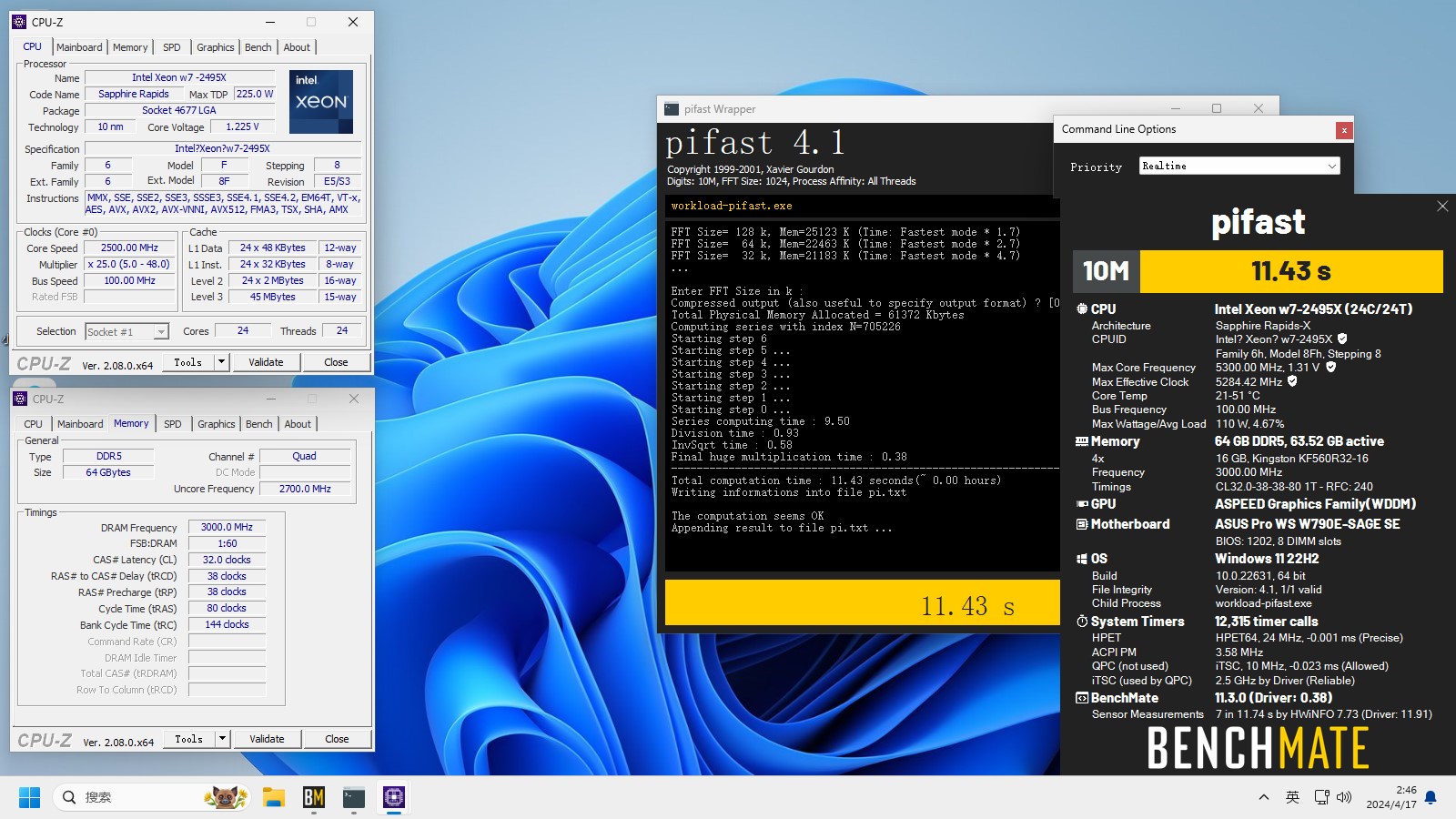The width and height of the screenshot is (1456, 819).
Task: Close the Command Line Options dialog
Action: pyautogui.click(x=1343, y=130)
